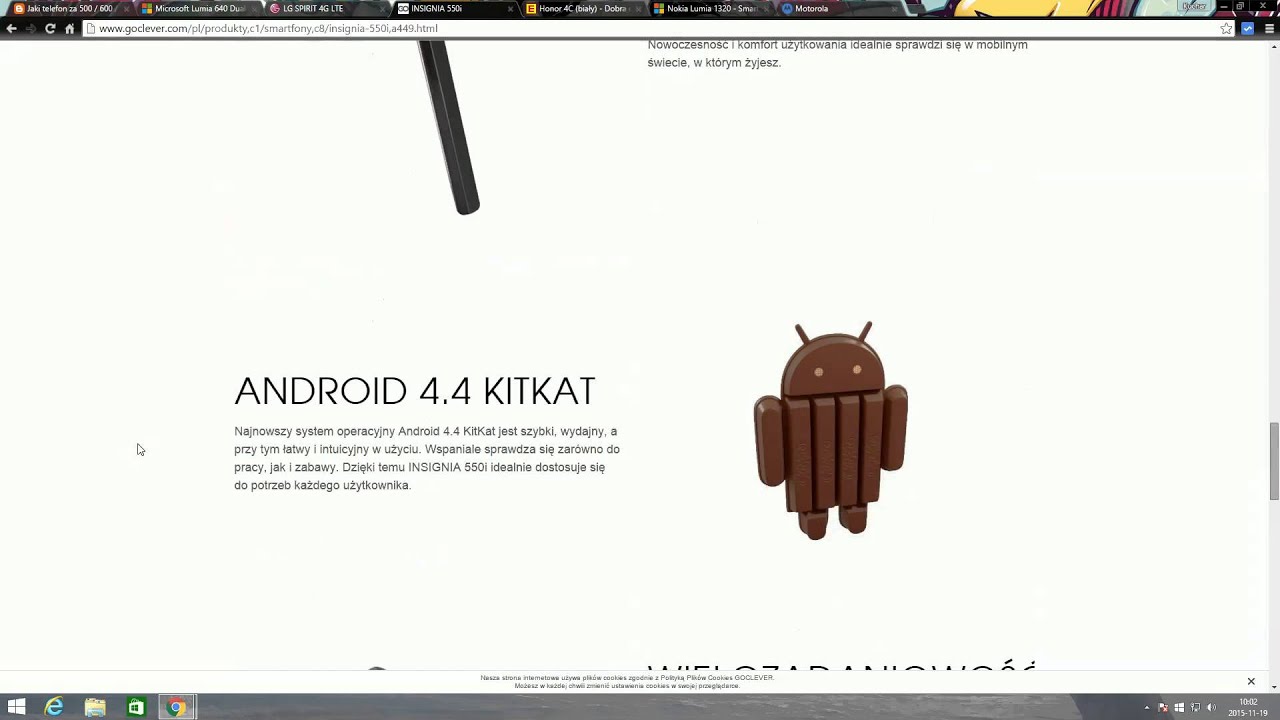This screenshot has width=1280, height=720.
Task: Open the Chrome menu button
Action: 1269,29
